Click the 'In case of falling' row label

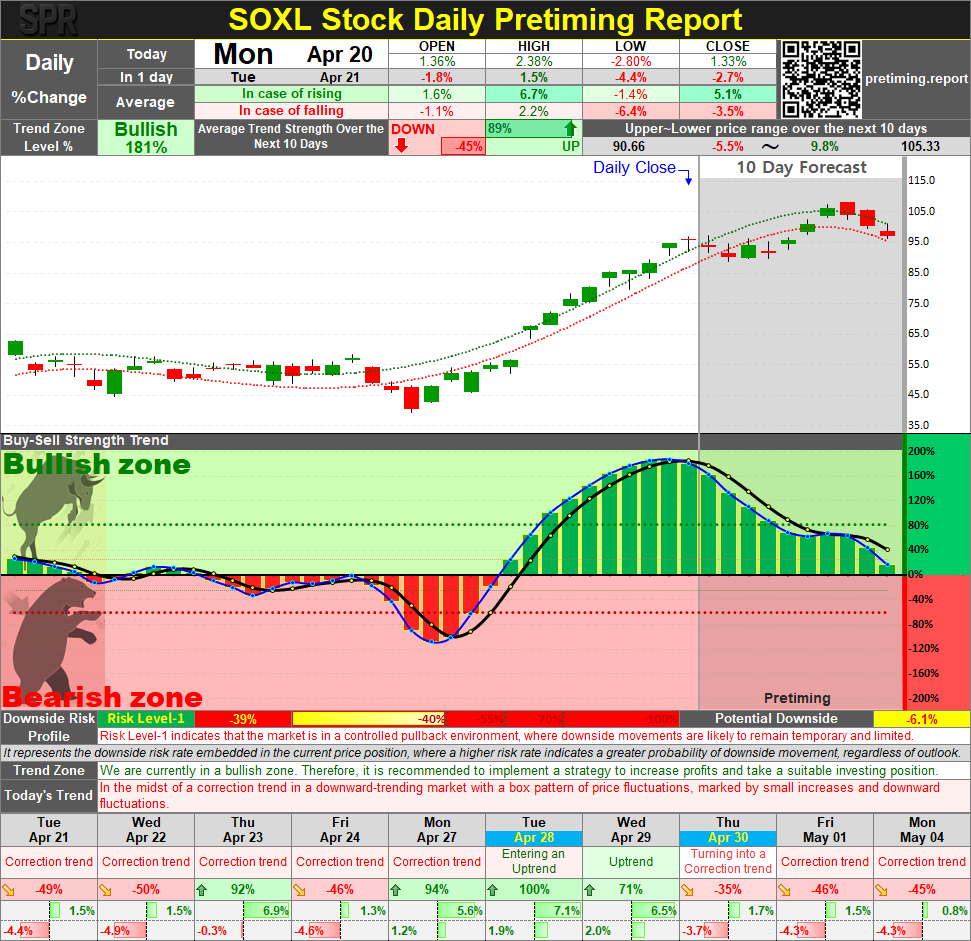click(292, 110)
